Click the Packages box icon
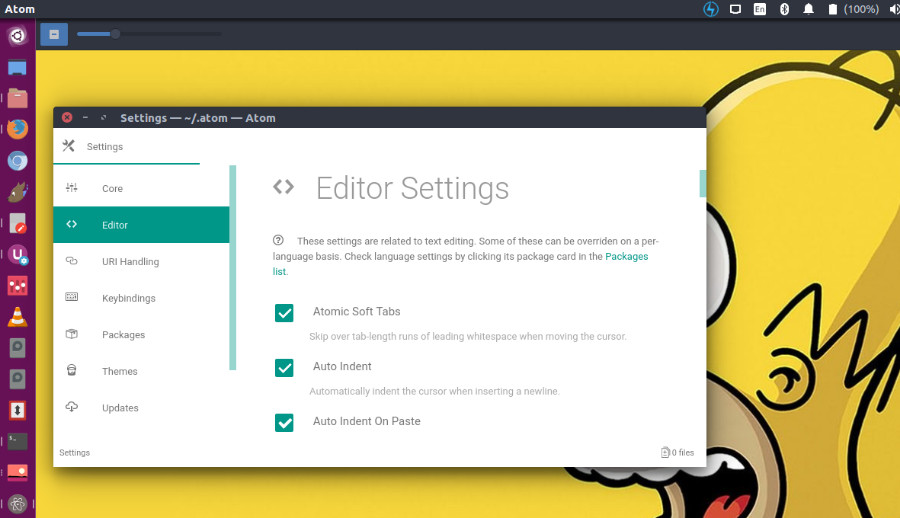900x518 pixels. (x=72, y=334)
